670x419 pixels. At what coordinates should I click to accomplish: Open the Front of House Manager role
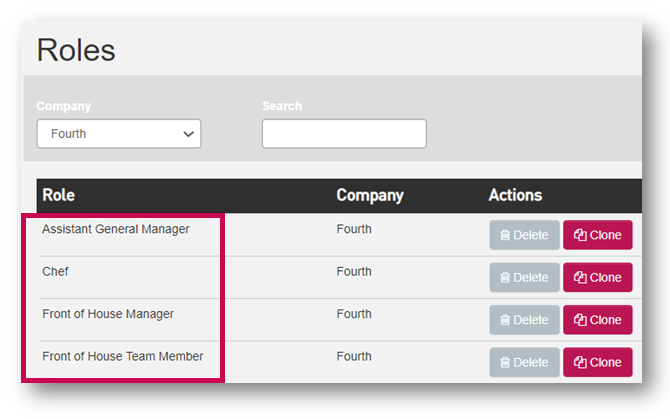point(108,314)
